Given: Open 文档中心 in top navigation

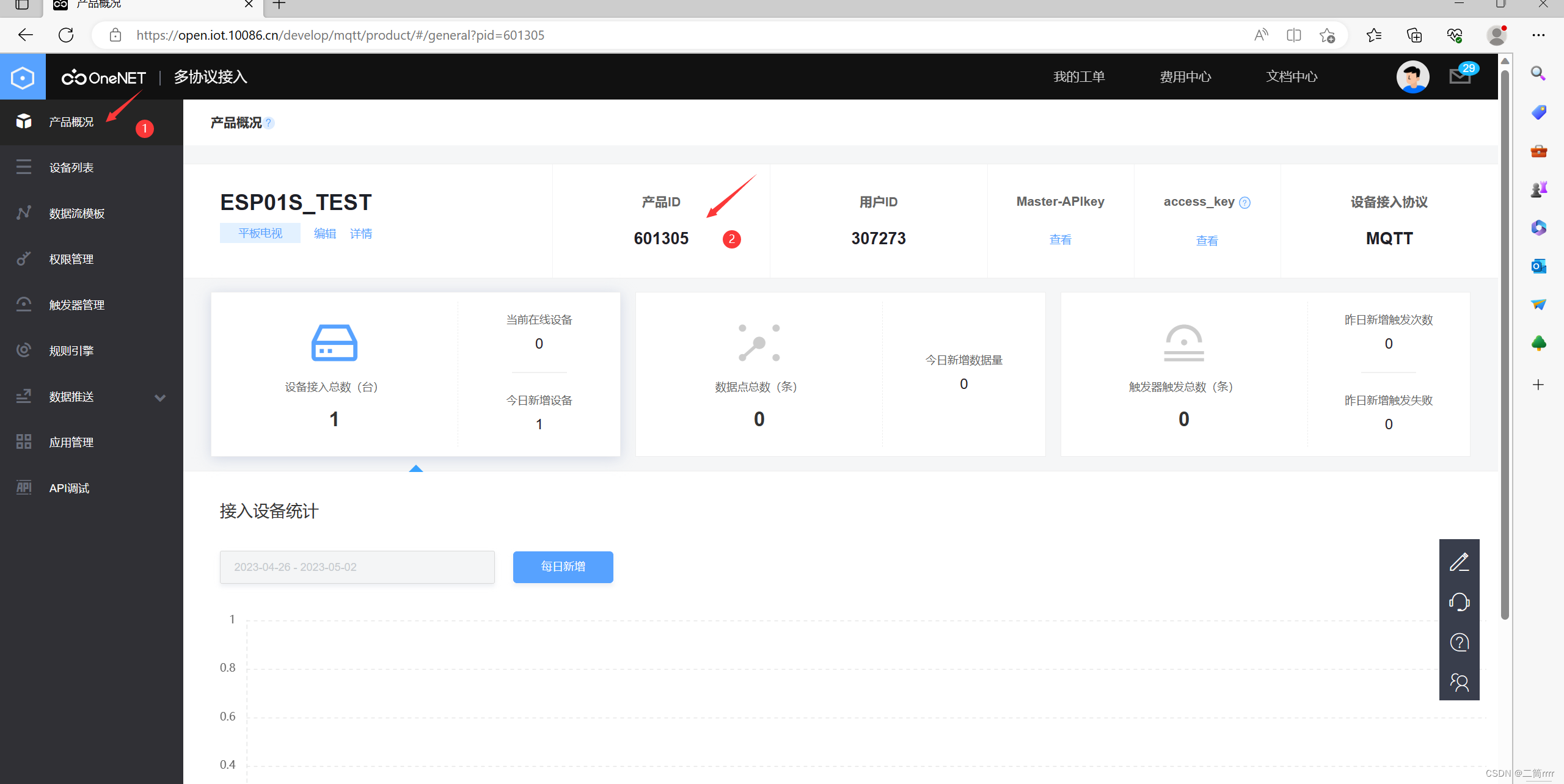Looking at the screenshot, I should click(1292, 77).
